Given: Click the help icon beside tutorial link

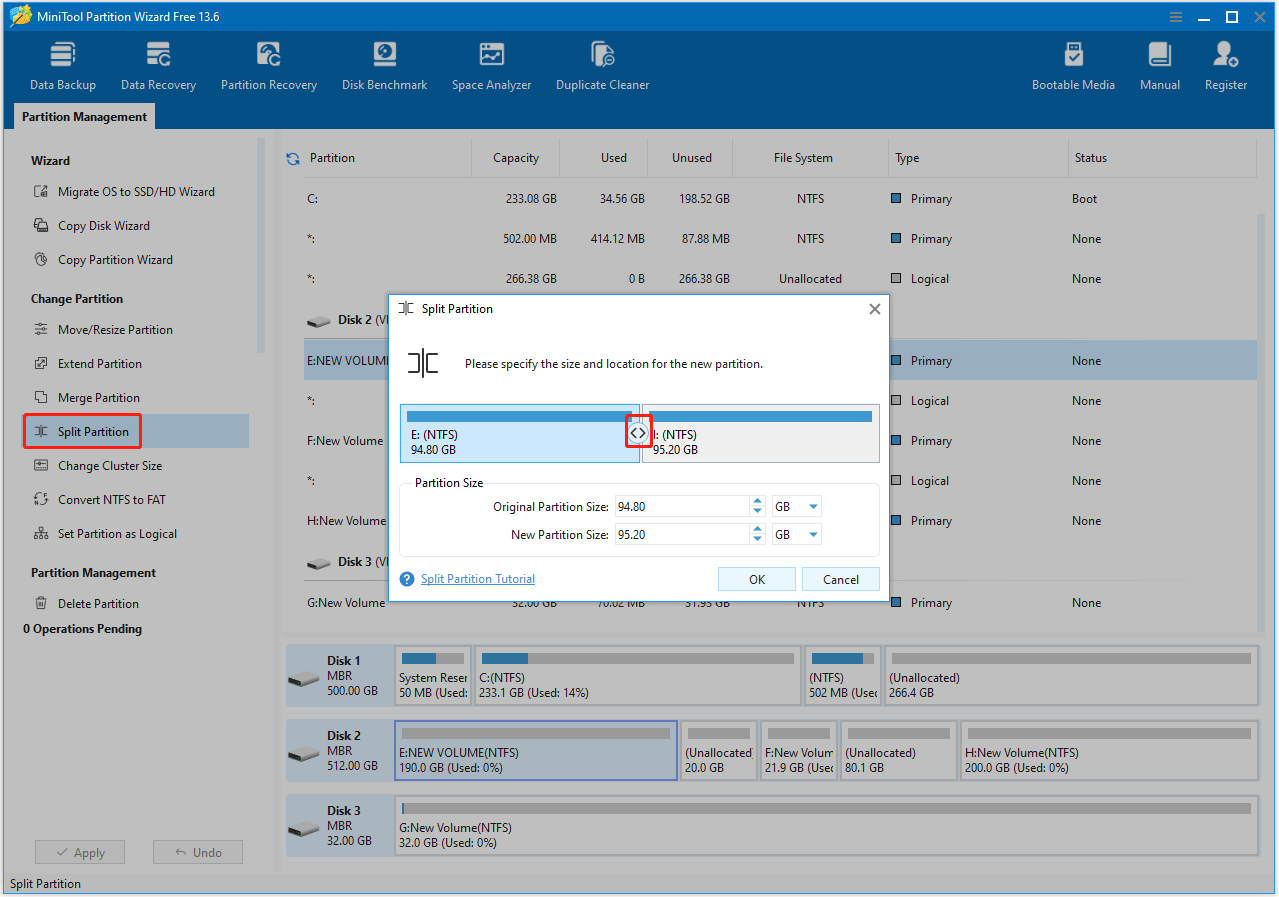Looking at the screenshot, I should point(407,579).
